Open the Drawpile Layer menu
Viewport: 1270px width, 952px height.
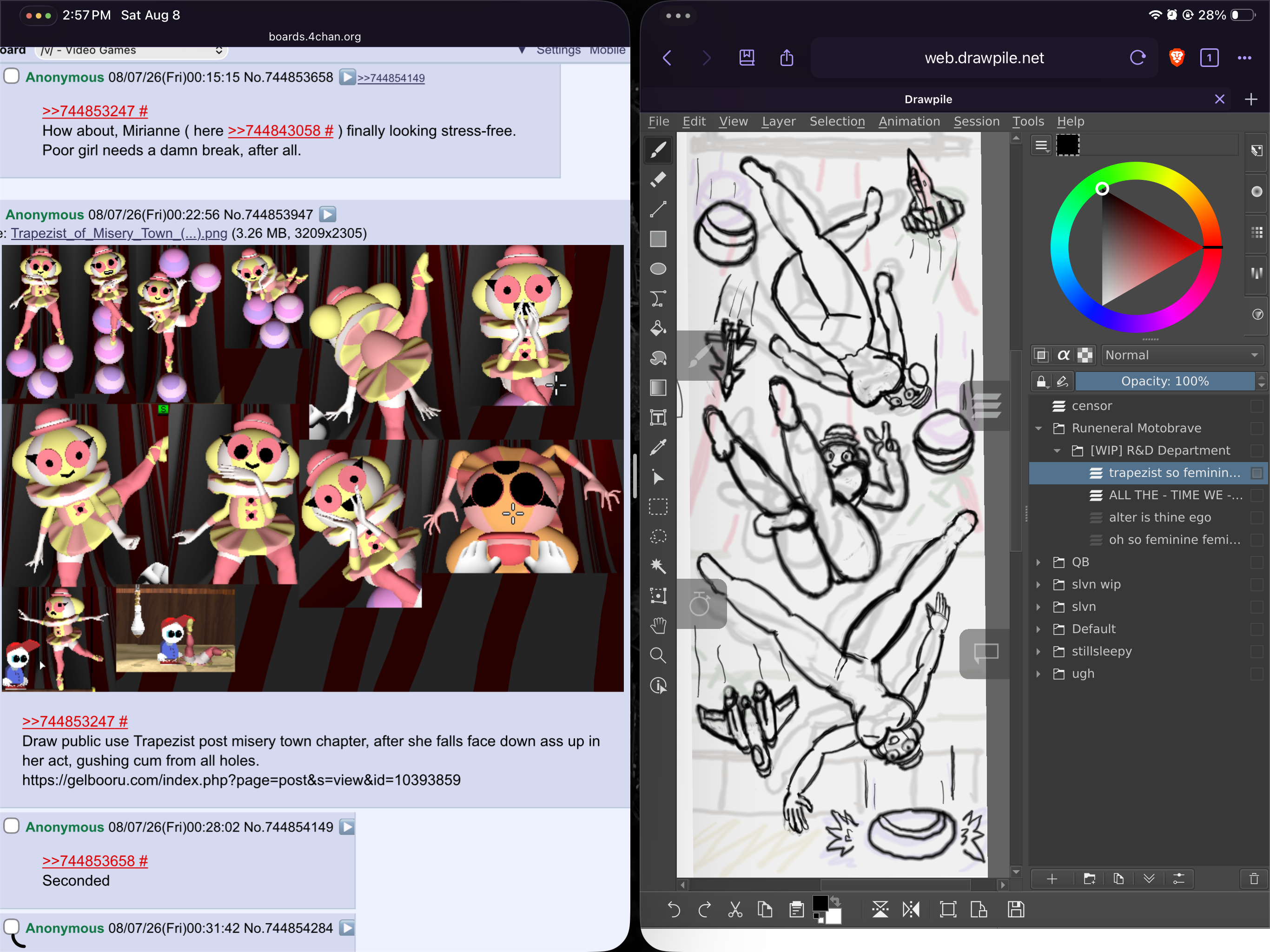tap(778, 121)
